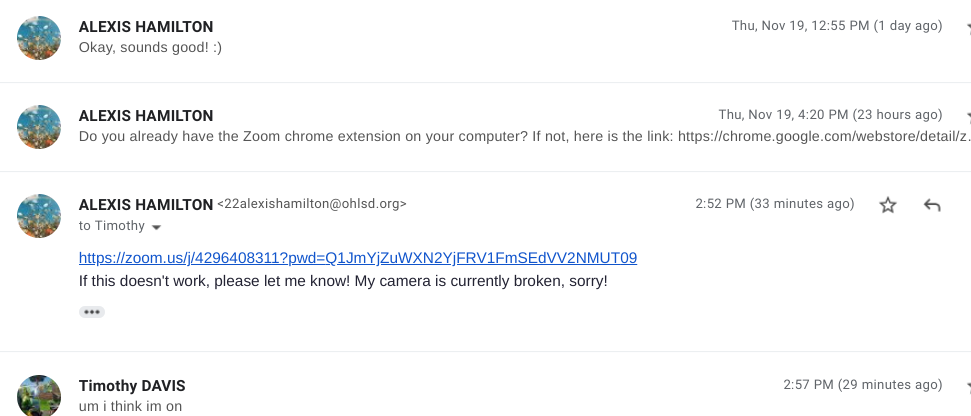Image resolution: width=971 pixels, height=416 pixels.
Task: Click the 22alexishamilton@ohlsd.org email address
Action: coord(312,204)
